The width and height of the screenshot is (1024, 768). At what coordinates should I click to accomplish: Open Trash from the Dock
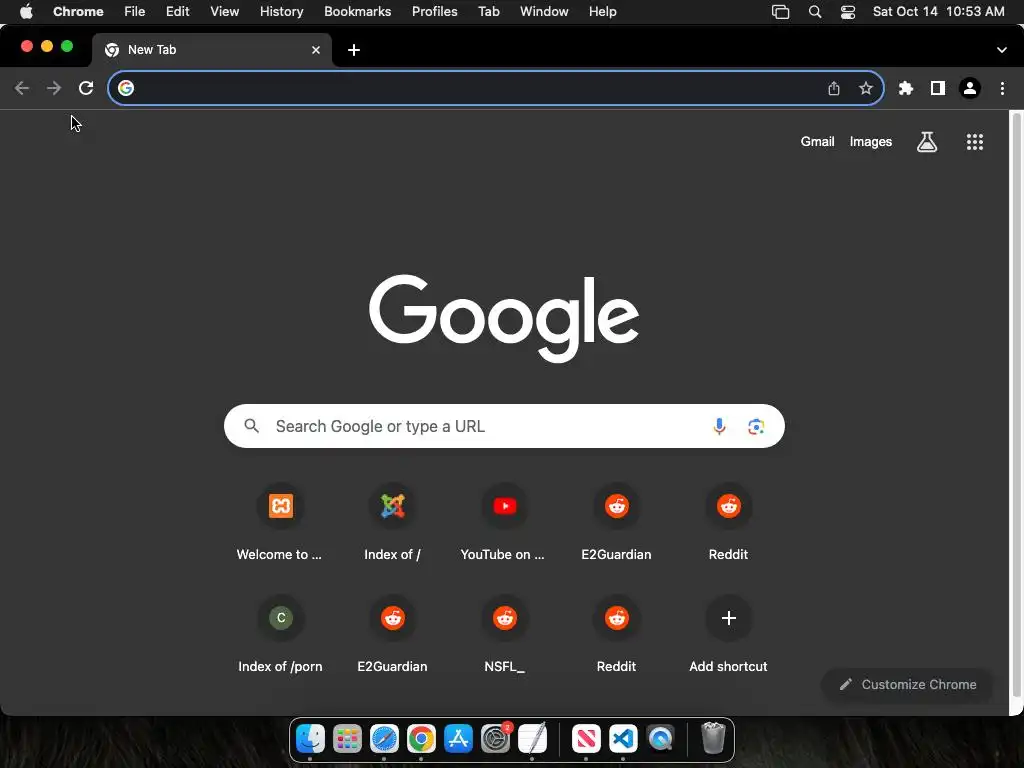point(713,739)
